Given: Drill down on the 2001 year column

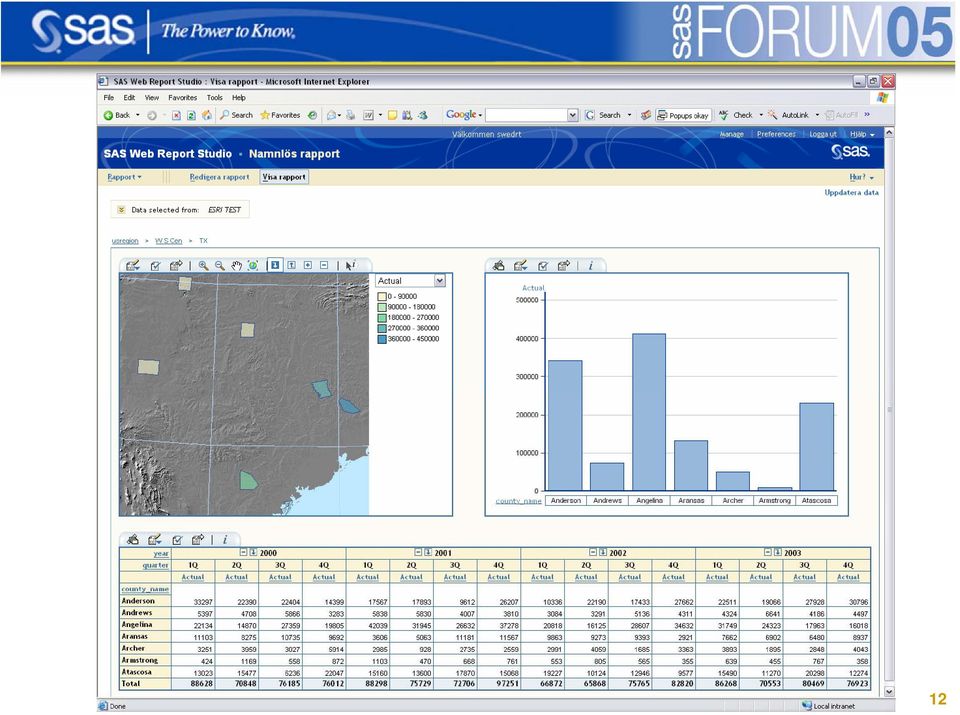Looking at the screenshot, I should click(x=428, y=552).
